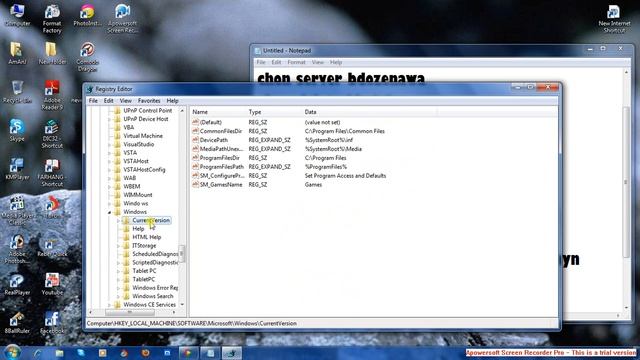This screenshot has height=360, width=640.
Task: Select the Virtual Machine key
Action: click(x=143, y=136)
